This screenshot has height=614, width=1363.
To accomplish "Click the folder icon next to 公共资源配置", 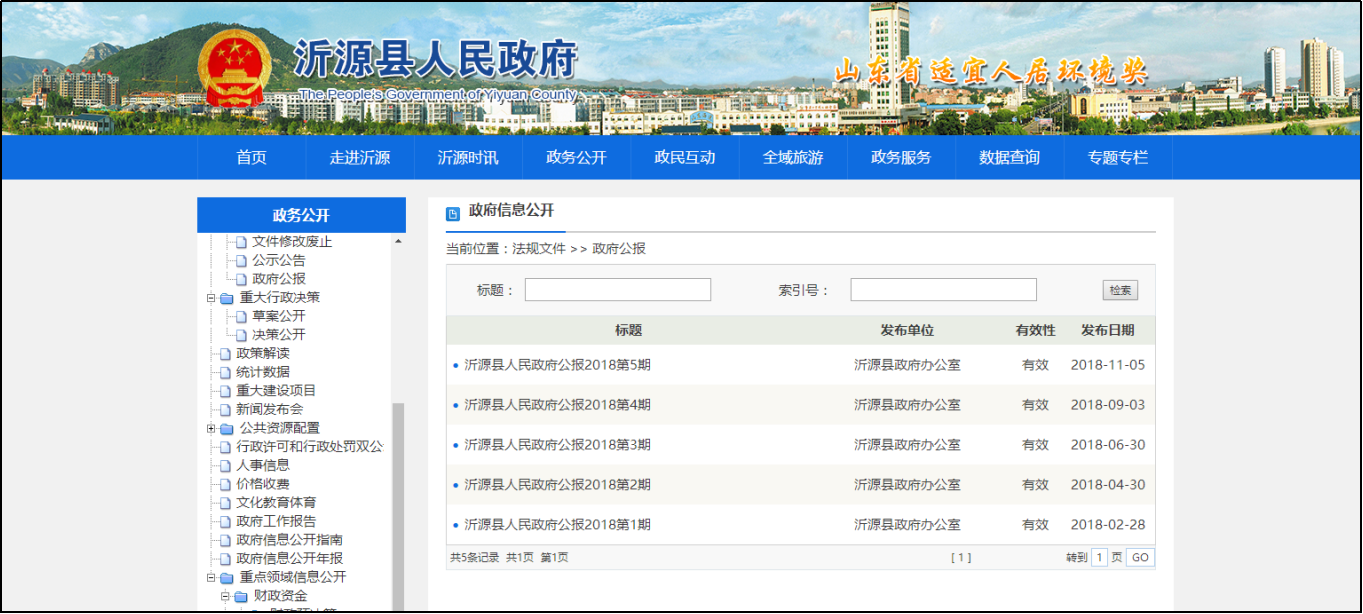I will point(227,429).
